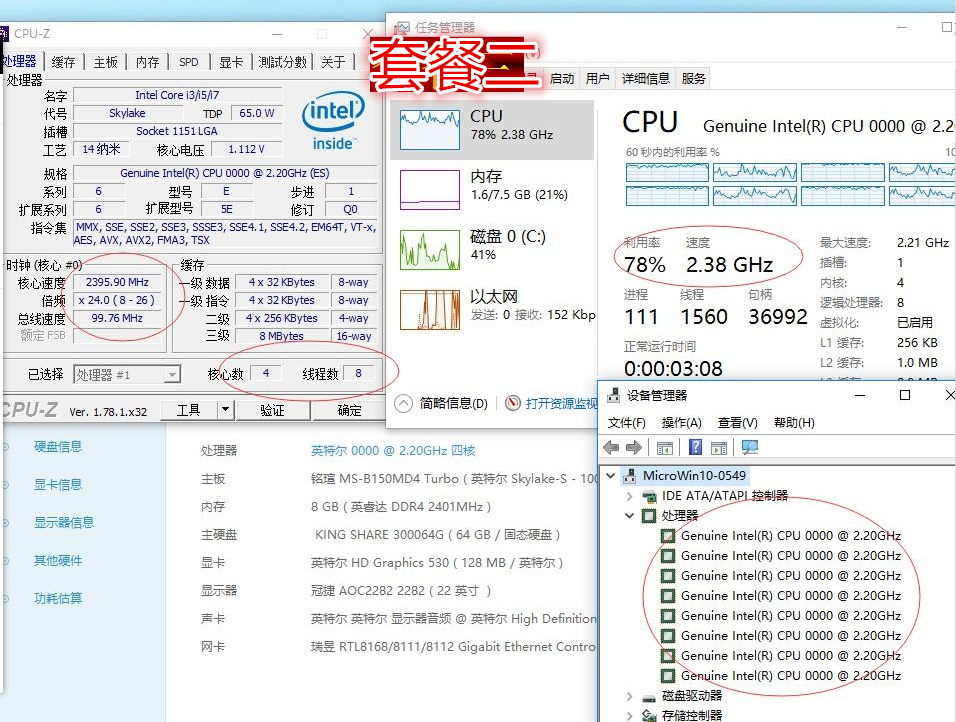Open the 关于 tab in CPU-Z
Screen dimensions: 956x722
tap(333, 62)
